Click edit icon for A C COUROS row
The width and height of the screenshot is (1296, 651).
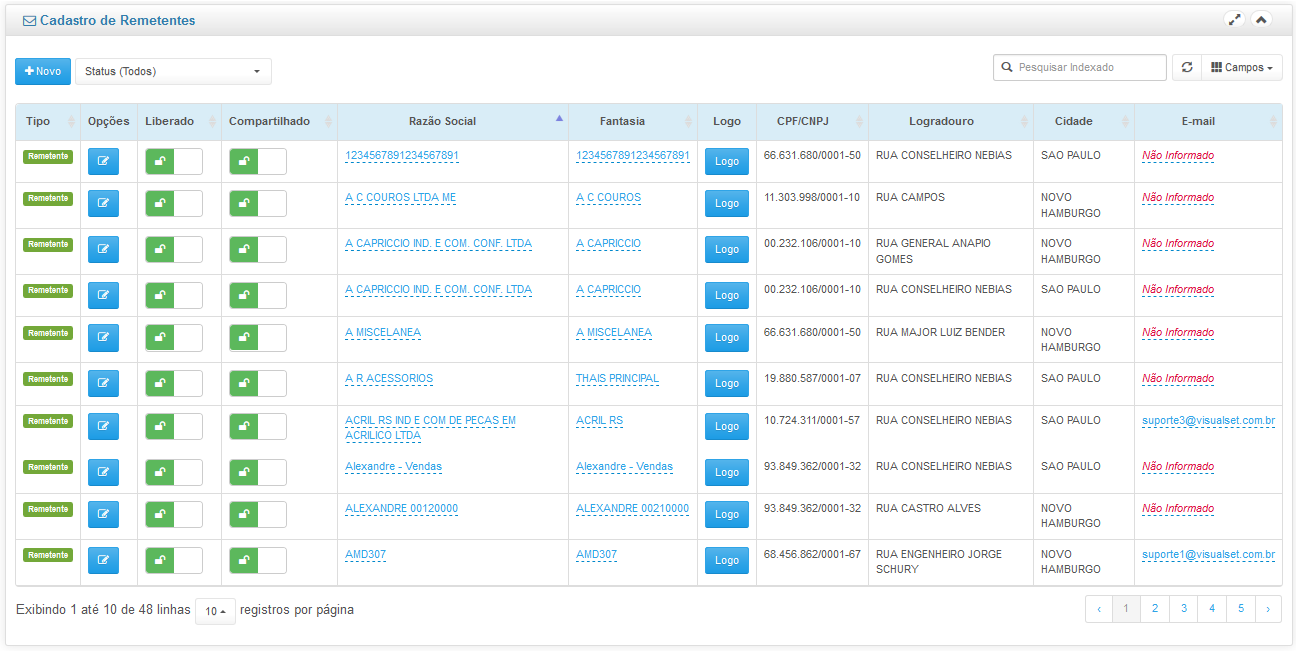pos(103,204)
